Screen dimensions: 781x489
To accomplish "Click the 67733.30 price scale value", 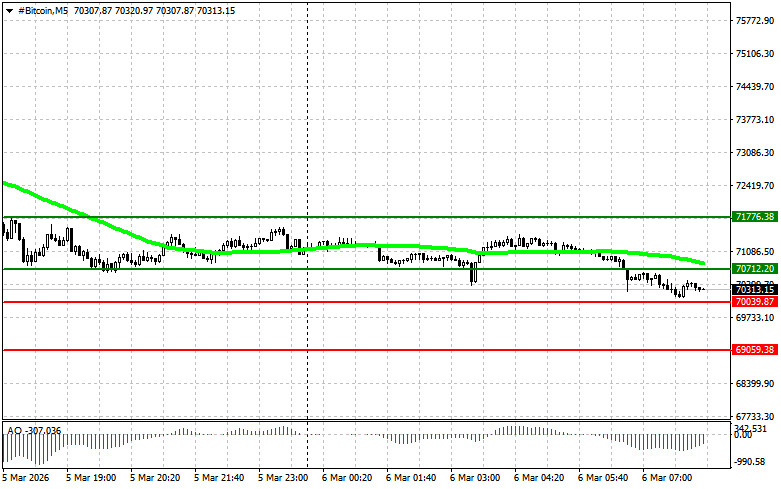I will coord(756,417).
